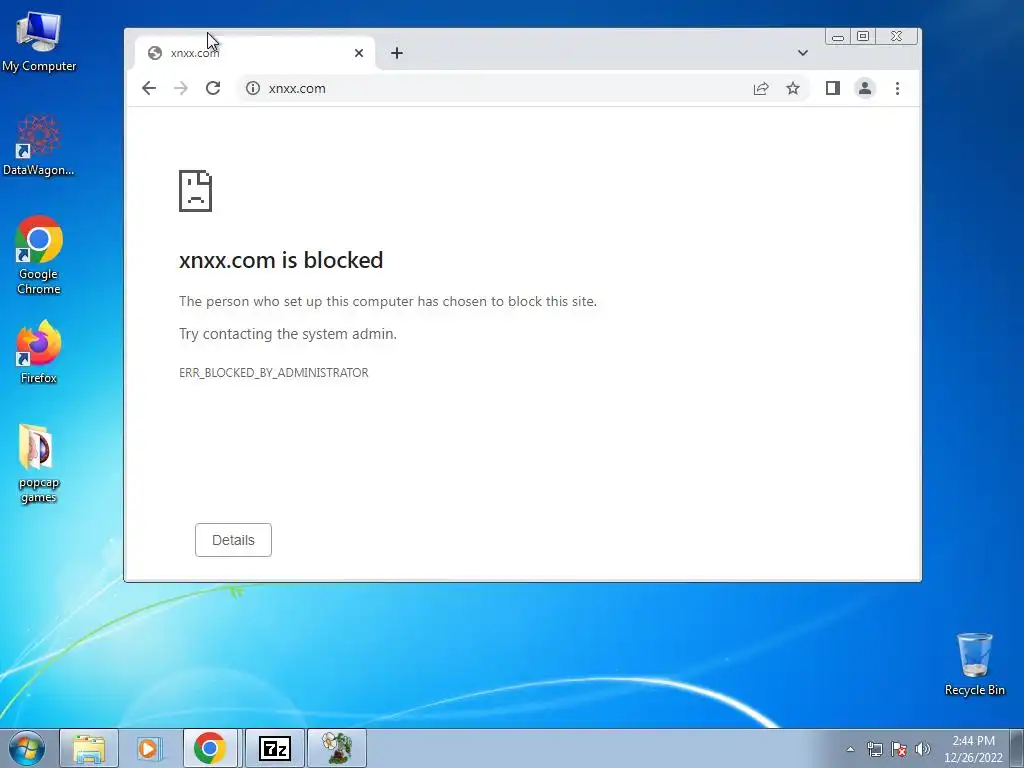Open 7-Zip from the taskbar
The image size is (1024, 768).
coord(274,748)
